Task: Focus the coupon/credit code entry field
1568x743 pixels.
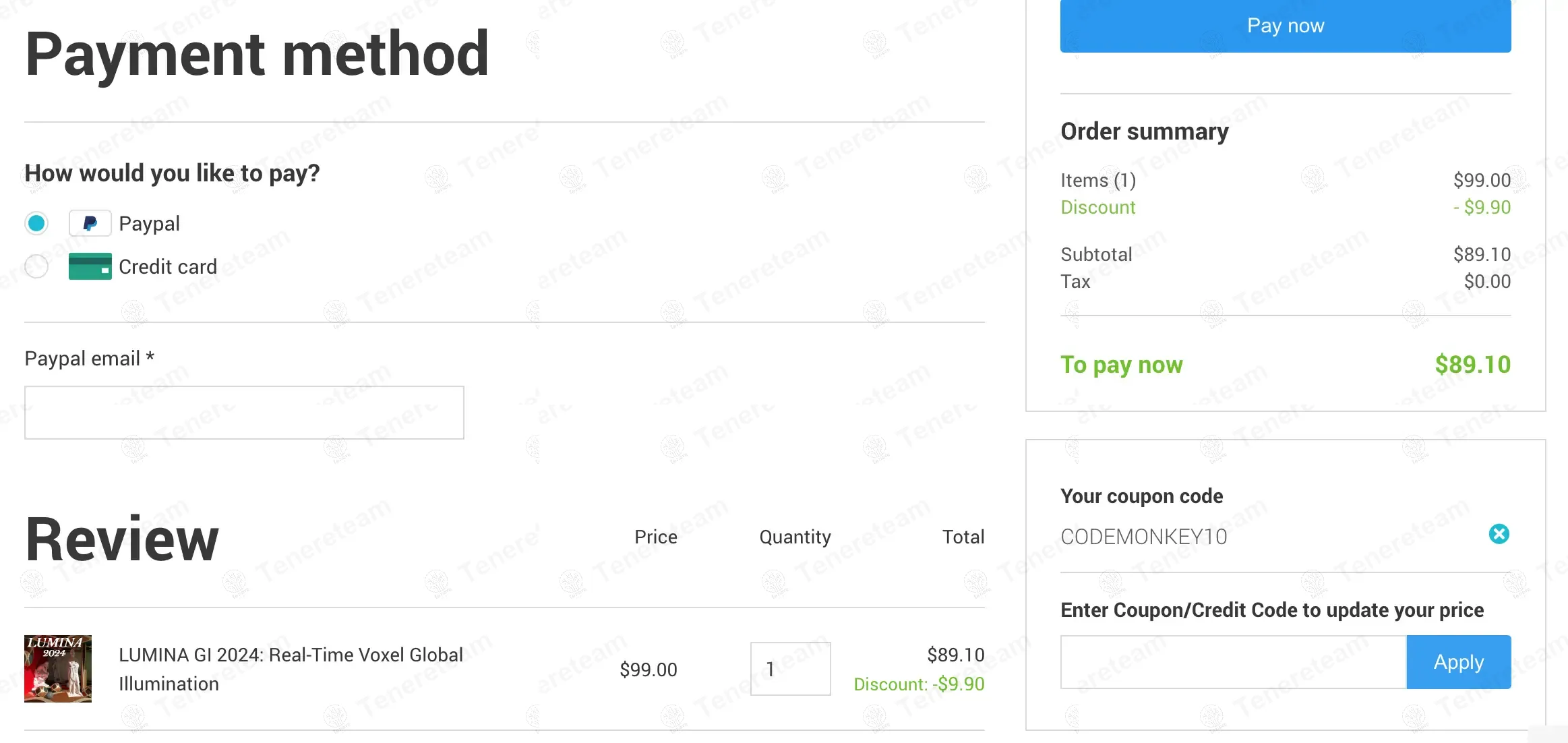Action: click(1233, 661)
